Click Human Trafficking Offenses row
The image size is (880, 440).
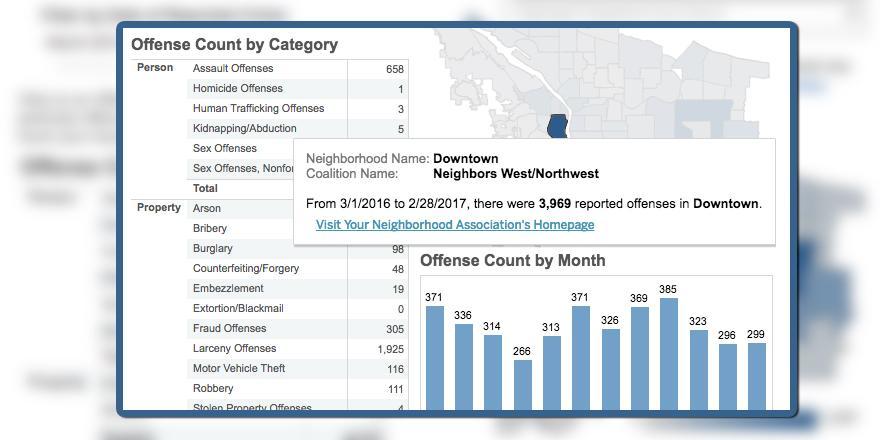click(x=297, y=108)
